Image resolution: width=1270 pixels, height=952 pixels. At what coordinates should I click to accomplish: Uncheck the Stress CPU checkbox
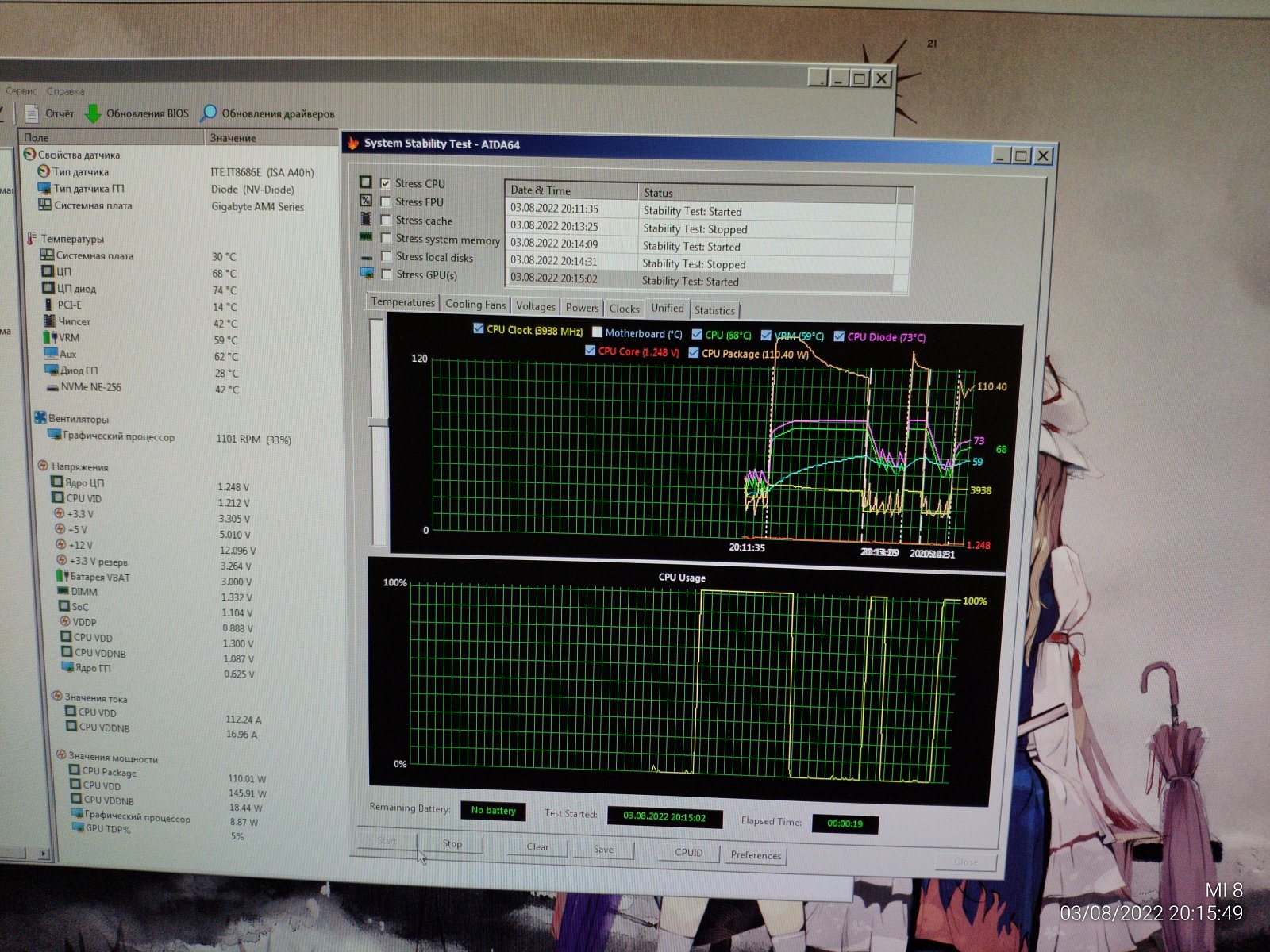pyautogui.click(x=386, y=183)
